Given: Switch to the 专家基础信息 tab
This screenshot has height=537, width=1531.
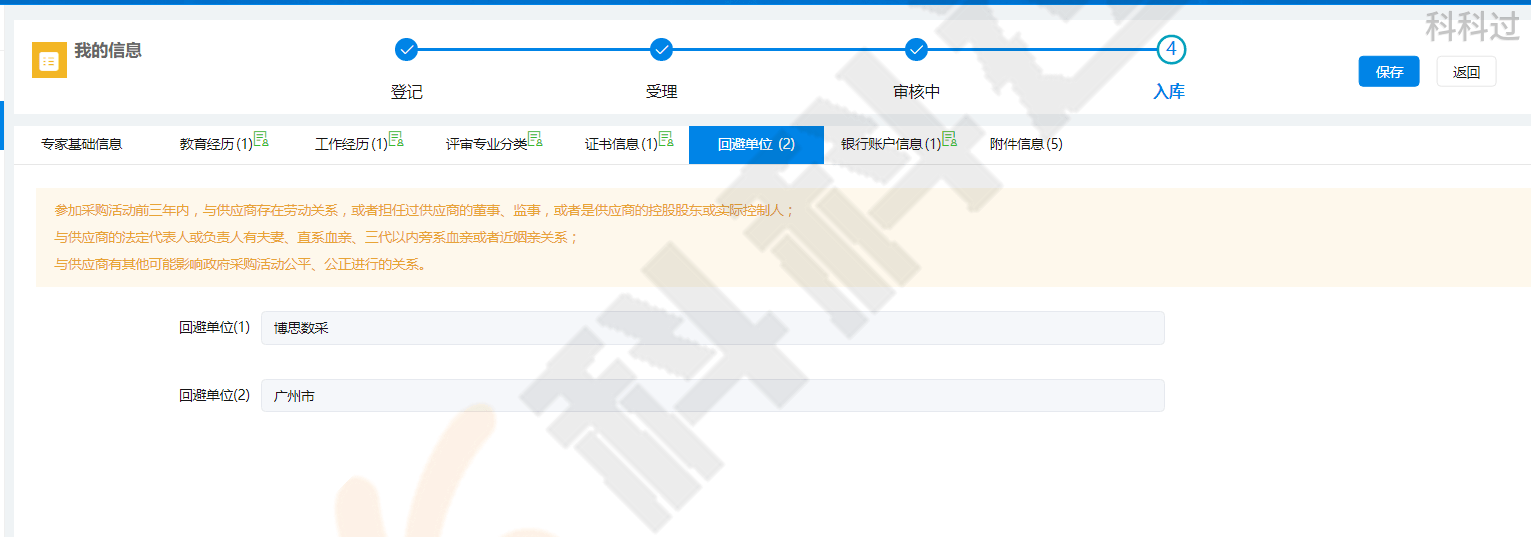Looking at the screenshot, I should 82,144.
